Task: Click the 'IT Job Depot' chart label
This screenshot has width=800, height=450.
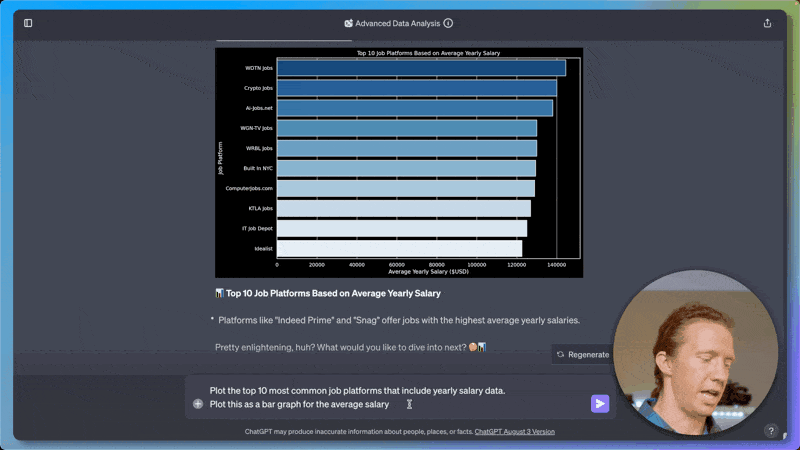Action: click(x=257, y=229)
